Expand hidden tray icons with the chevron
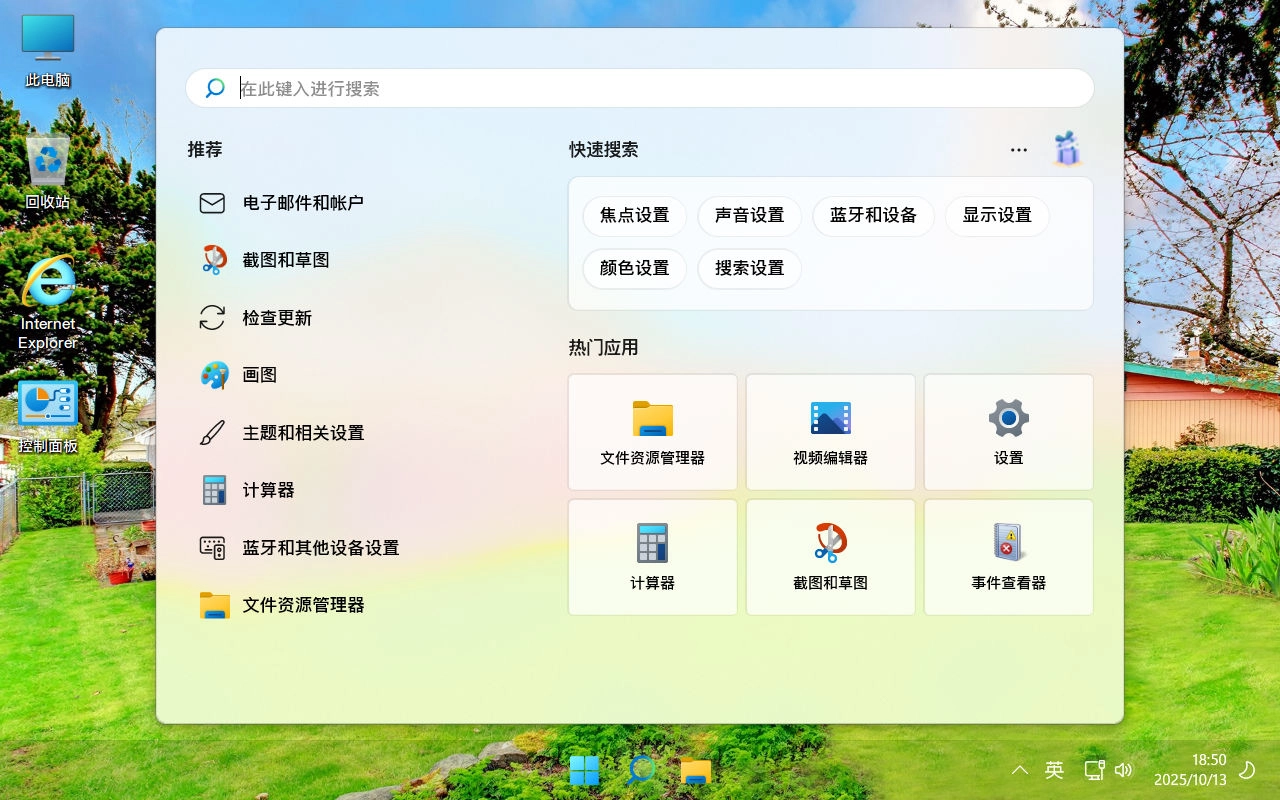This screenshot has height=800, width=1280. point(1019,770)
